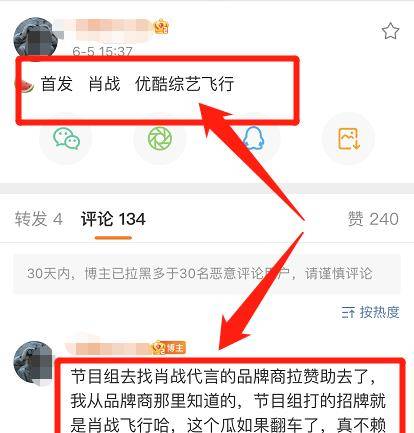Tap the 博主 badge on the comment
Image resolution: width=414 pixels, height=433 pixels.
168,348
